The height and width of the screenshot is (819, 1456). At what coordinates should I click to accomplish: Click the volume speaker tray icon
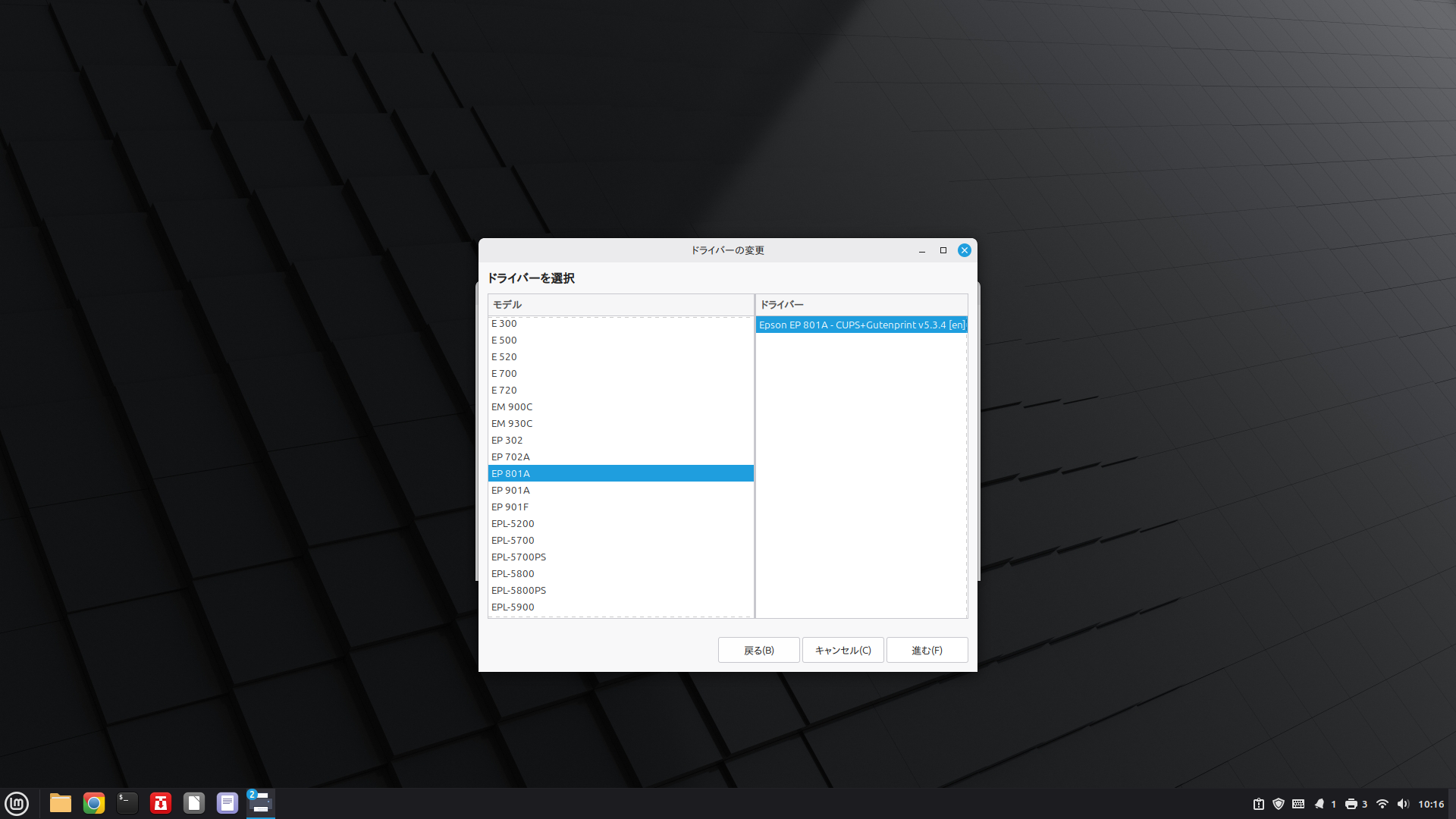(x=1403, y=804)
